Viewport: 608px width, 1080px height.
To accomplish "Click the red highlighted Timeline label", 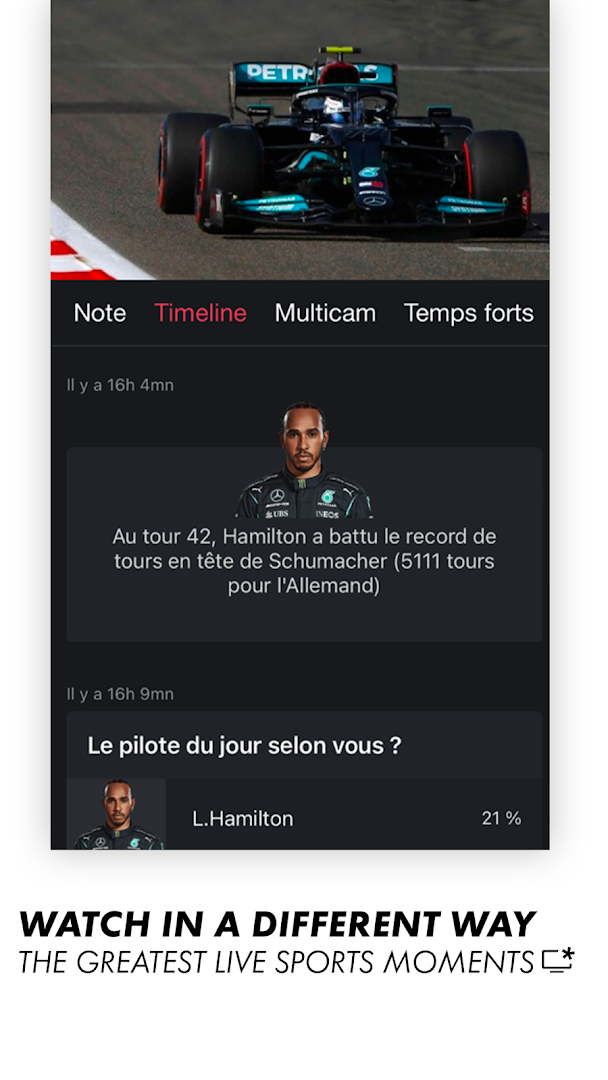I will point(200,313).
